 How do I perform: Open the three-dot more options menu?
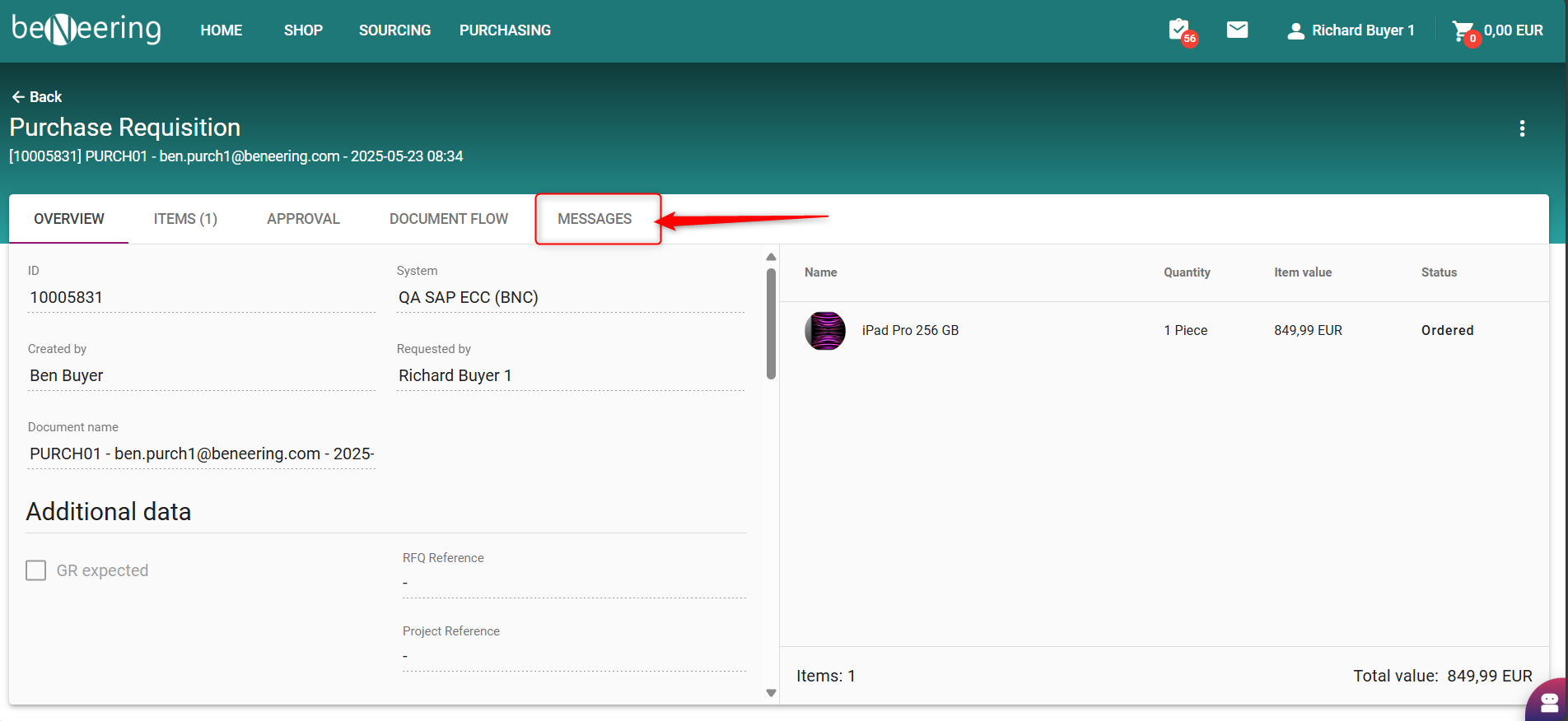click(1522, 128)
